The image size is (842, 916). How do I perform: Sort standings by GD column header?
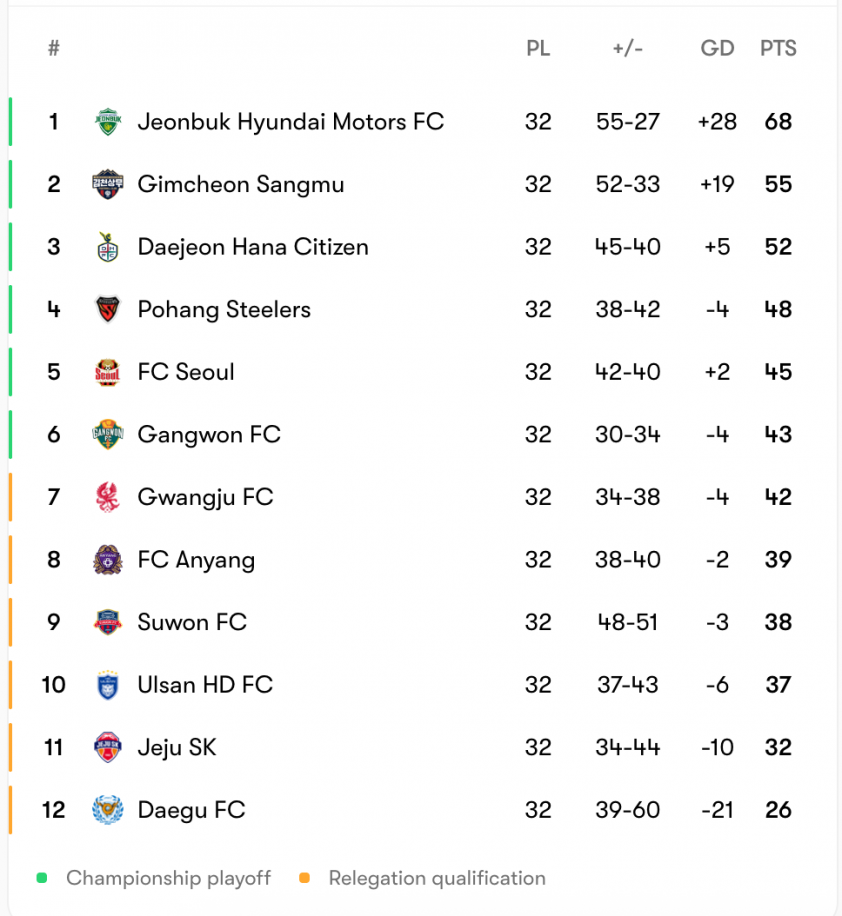[717, 48]
